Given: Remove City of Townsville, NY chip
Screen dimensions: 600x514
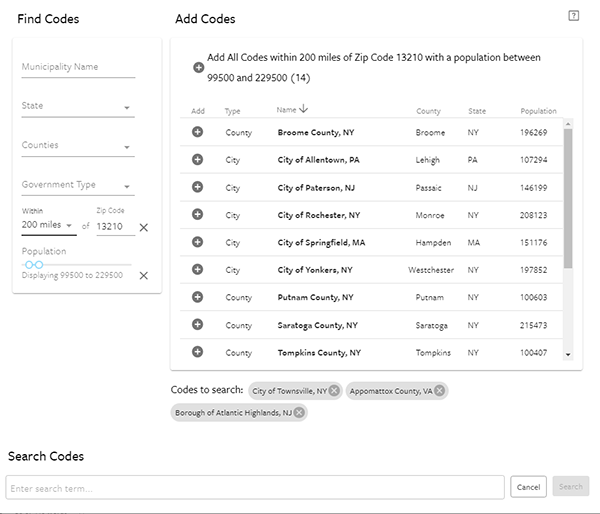Looking at the screenshot, I should pos(334,391).
